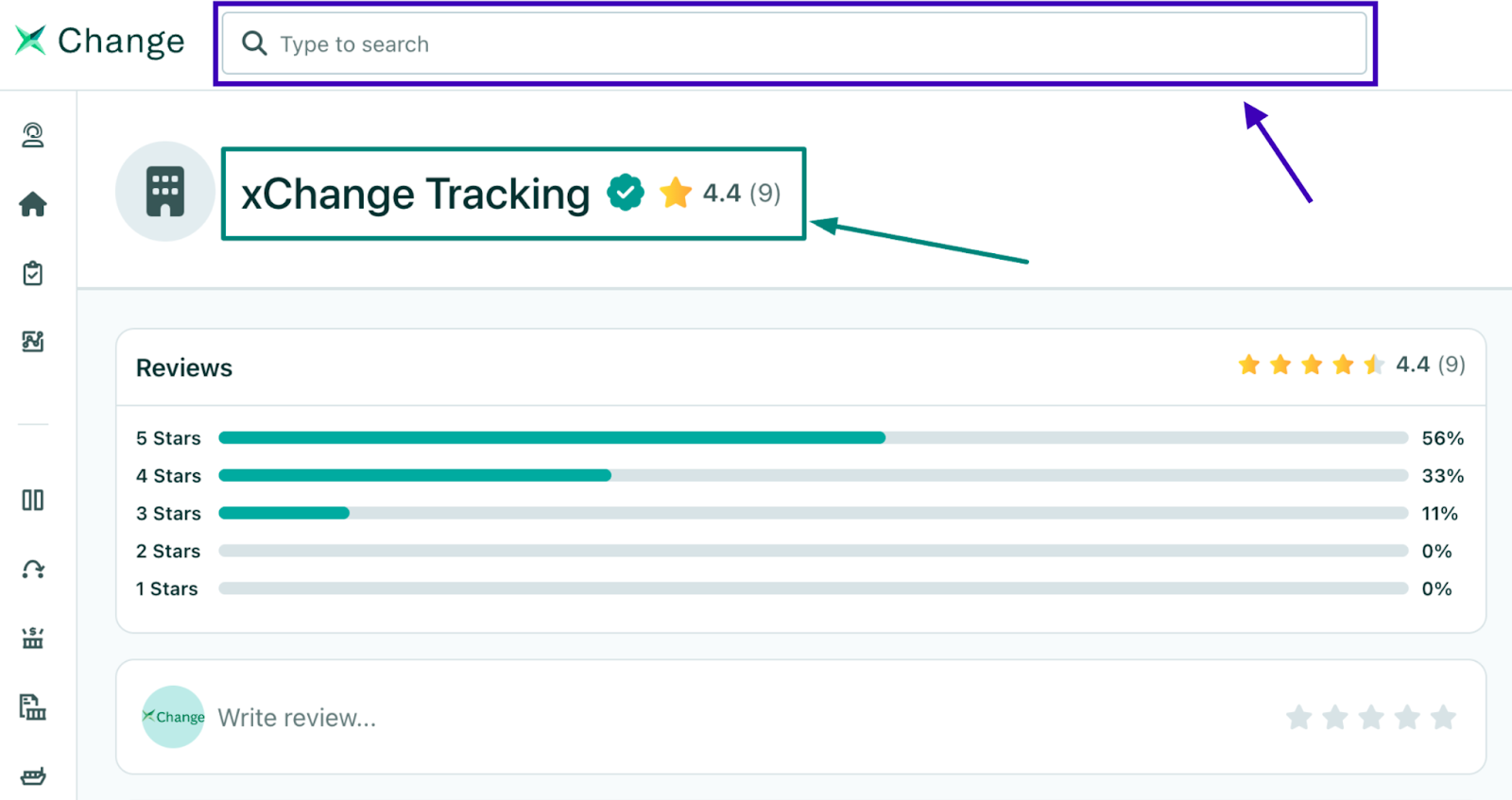Click the company building avatar
The image size is (1512, 800).
coord(165,192)
